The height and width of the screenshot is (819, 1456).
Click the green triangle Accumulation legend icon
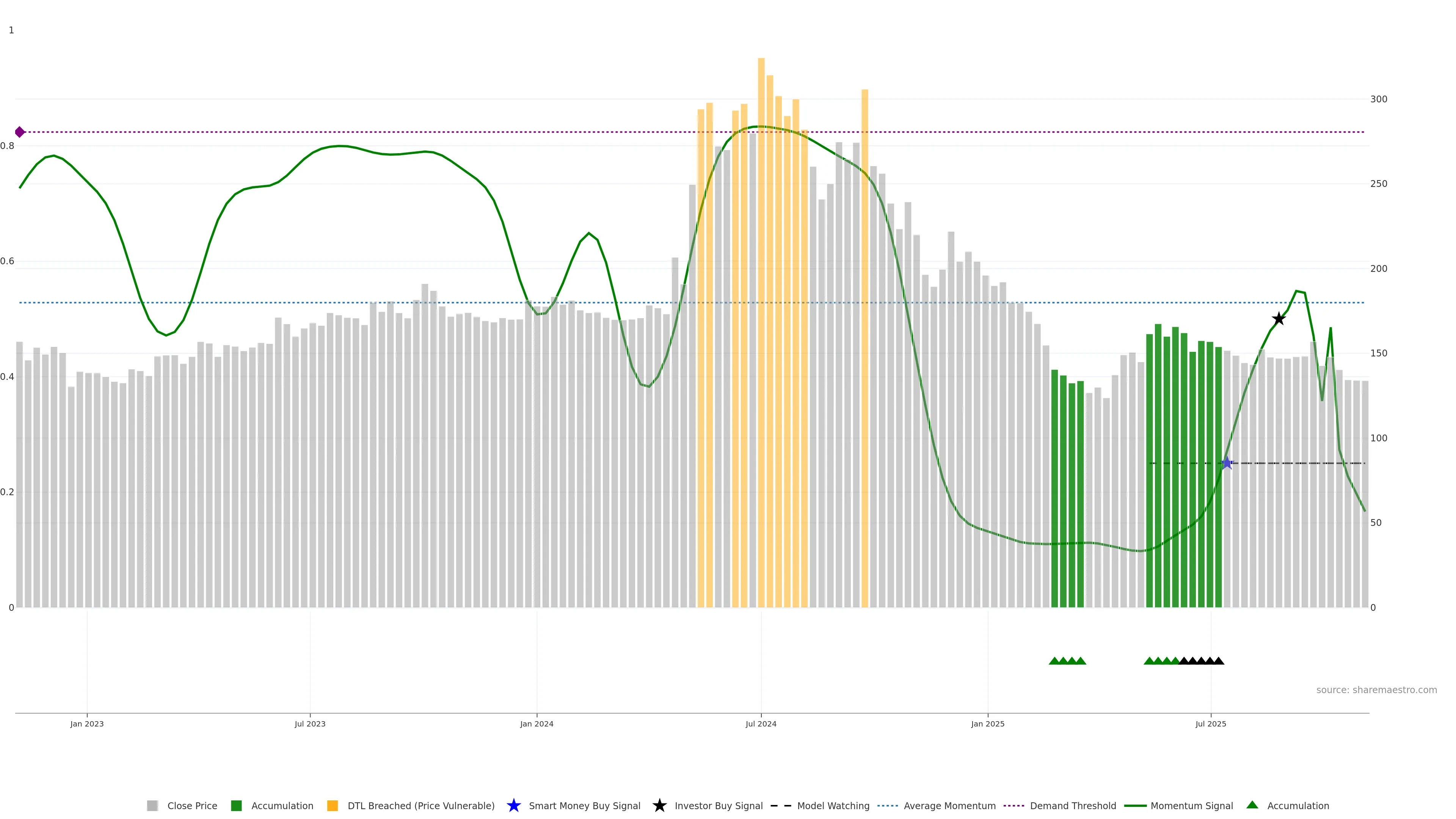pos(1252,805)
